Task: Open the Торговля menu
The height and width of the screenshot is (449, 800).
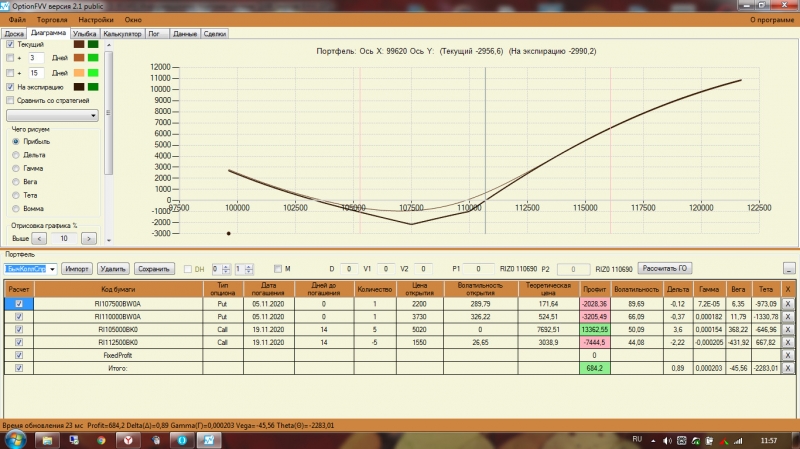Action: [x=52, y=19]
